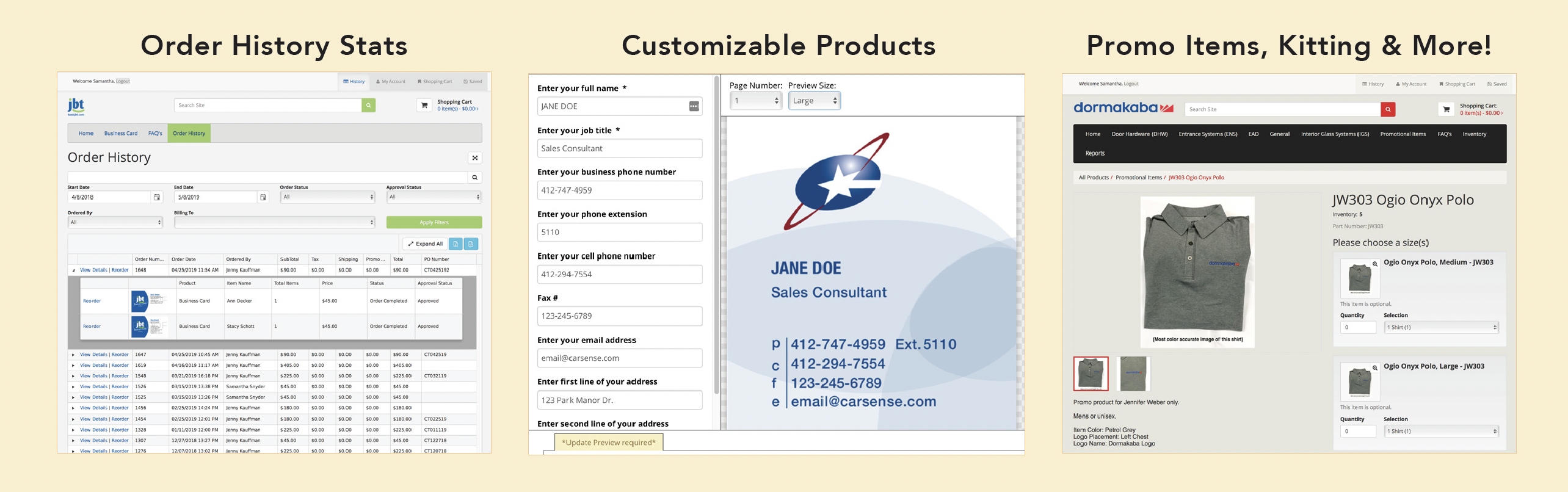The height and width of the screenshot is (492, 1568).
Task: Open the Page Number selector
Action: coord(756,101)
